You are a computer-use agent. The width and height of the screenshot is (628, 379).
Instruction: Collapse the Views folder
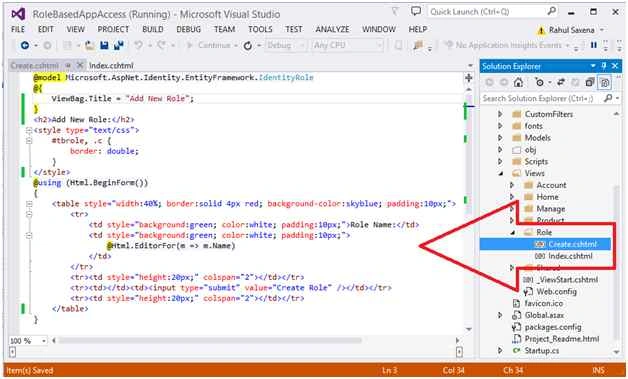point(501,173)
